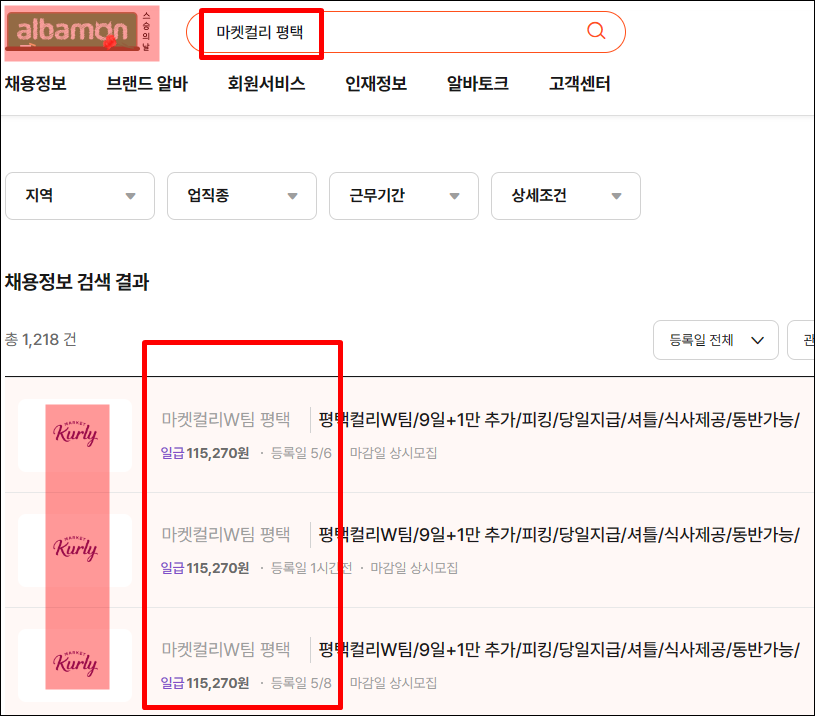Open job title in the 등록일 5/6 listing
Screen dimensions: 815x716
point(559,420)
